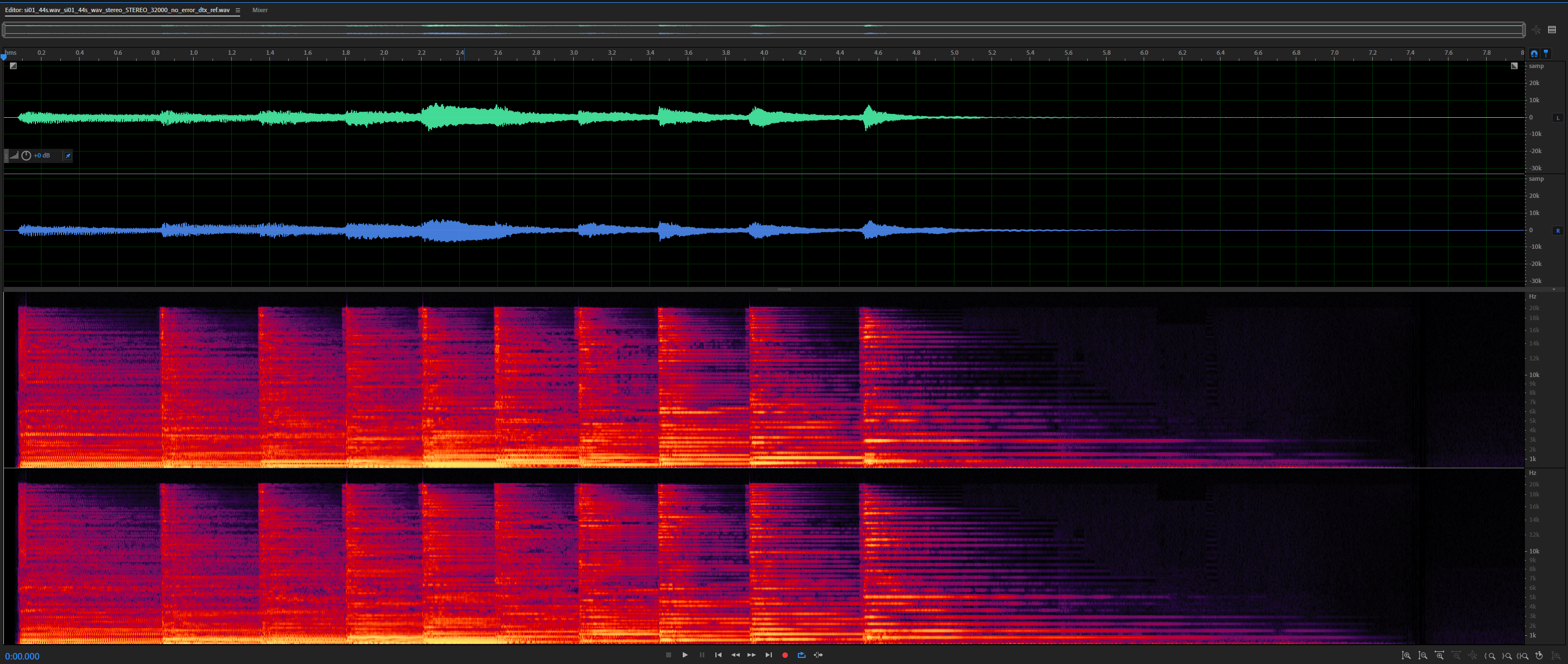The image size is (1568, 664).
Task: Click the red Record button
Action: [x=785, y=655]
